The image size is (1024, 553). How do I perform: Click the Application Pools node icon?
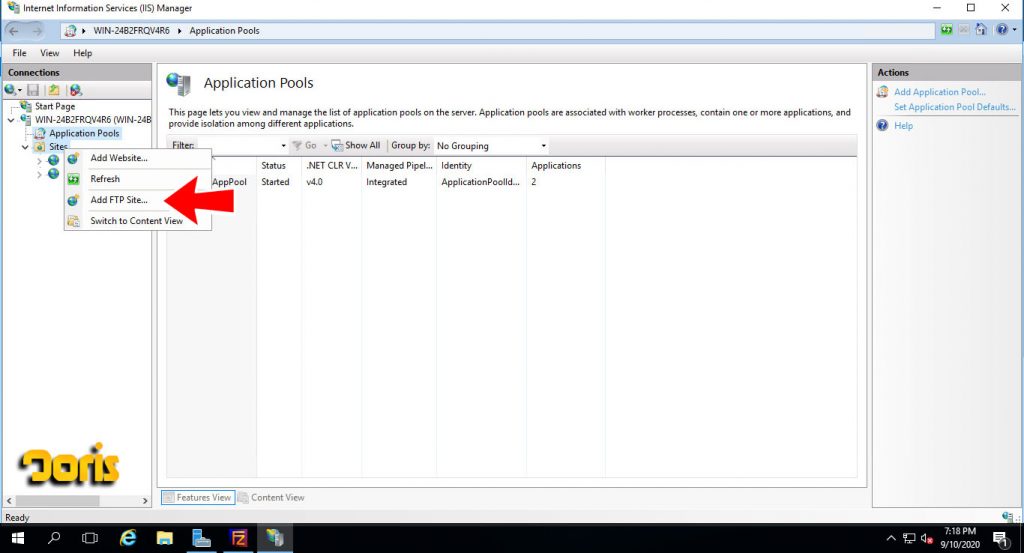(x=40, y=133)
